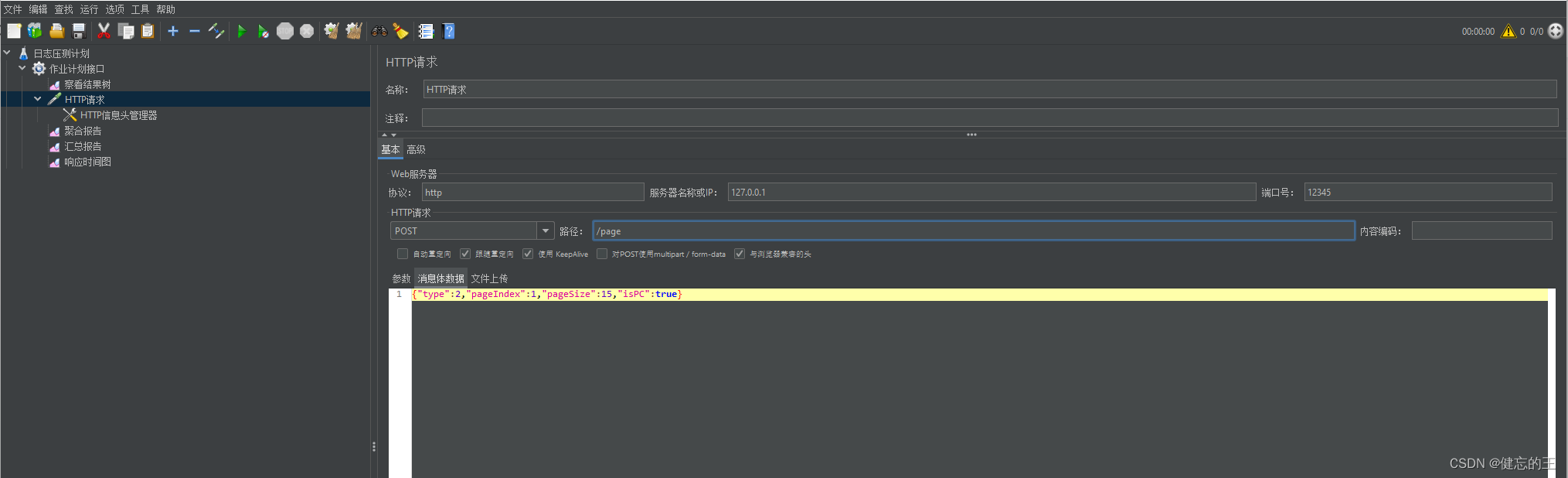Screen dimensions: 1568x478
Task: Toggle 与浏览器兼容的头 checkbox
Action: click(740, 254)
